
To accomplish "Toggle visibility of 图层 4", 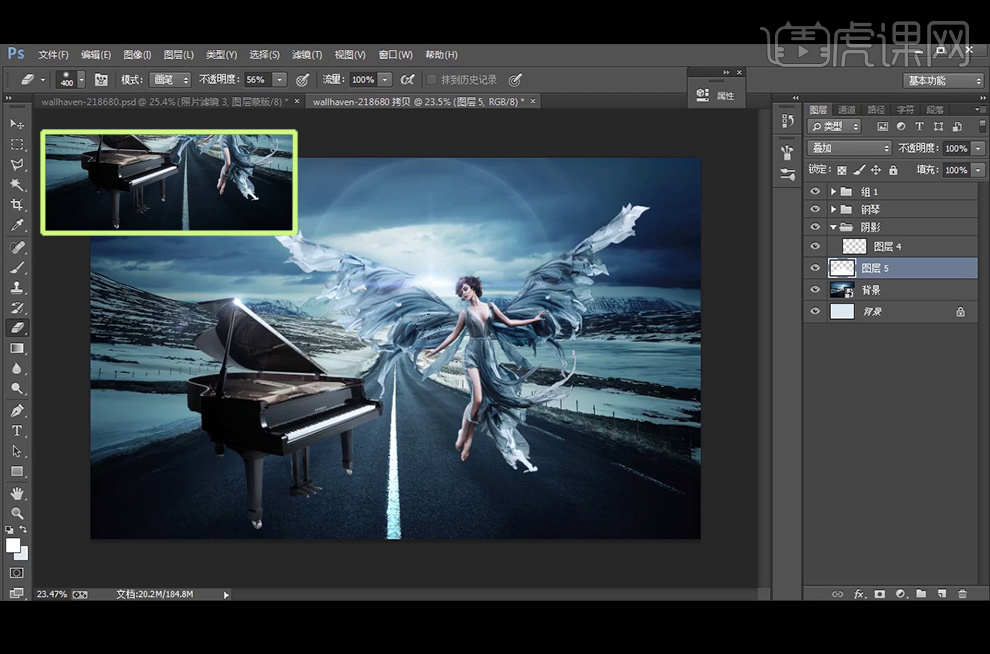I will click(815, 246).
